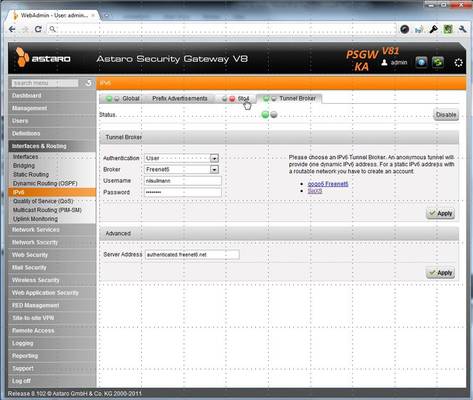Open the Definitions menu
Screen dimensions: 473x400
coord(52,134)
